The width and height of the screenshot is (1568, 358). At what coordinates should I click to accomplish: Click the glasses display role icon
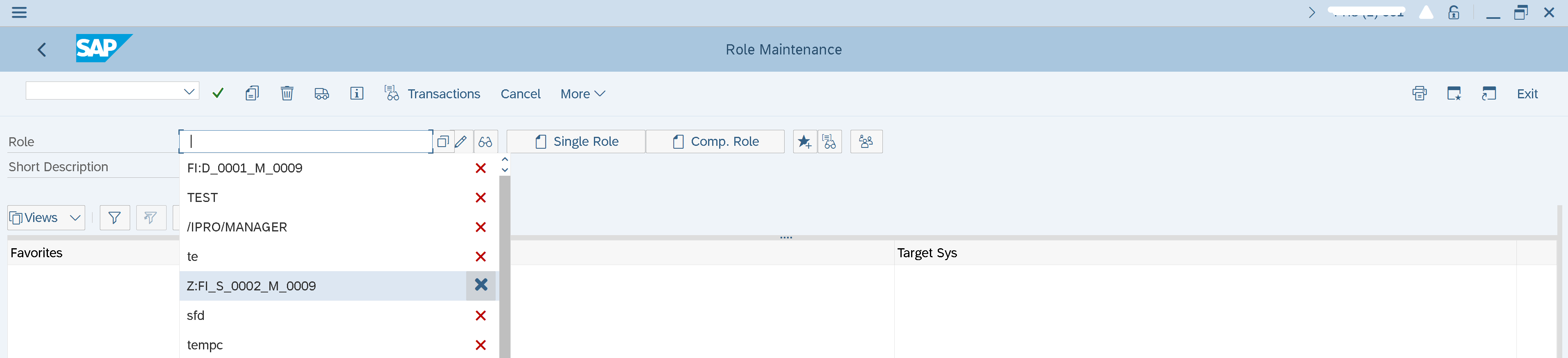click(x=485, y=142)
